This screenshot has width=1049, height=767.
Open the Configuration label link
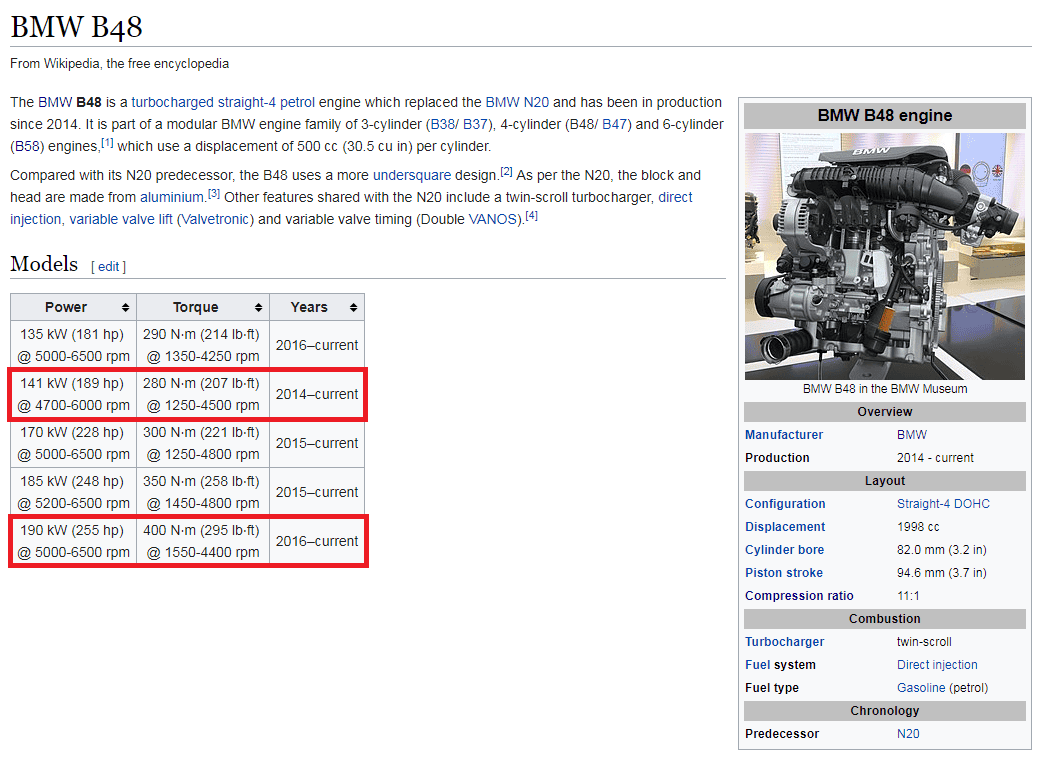[785, 504]
